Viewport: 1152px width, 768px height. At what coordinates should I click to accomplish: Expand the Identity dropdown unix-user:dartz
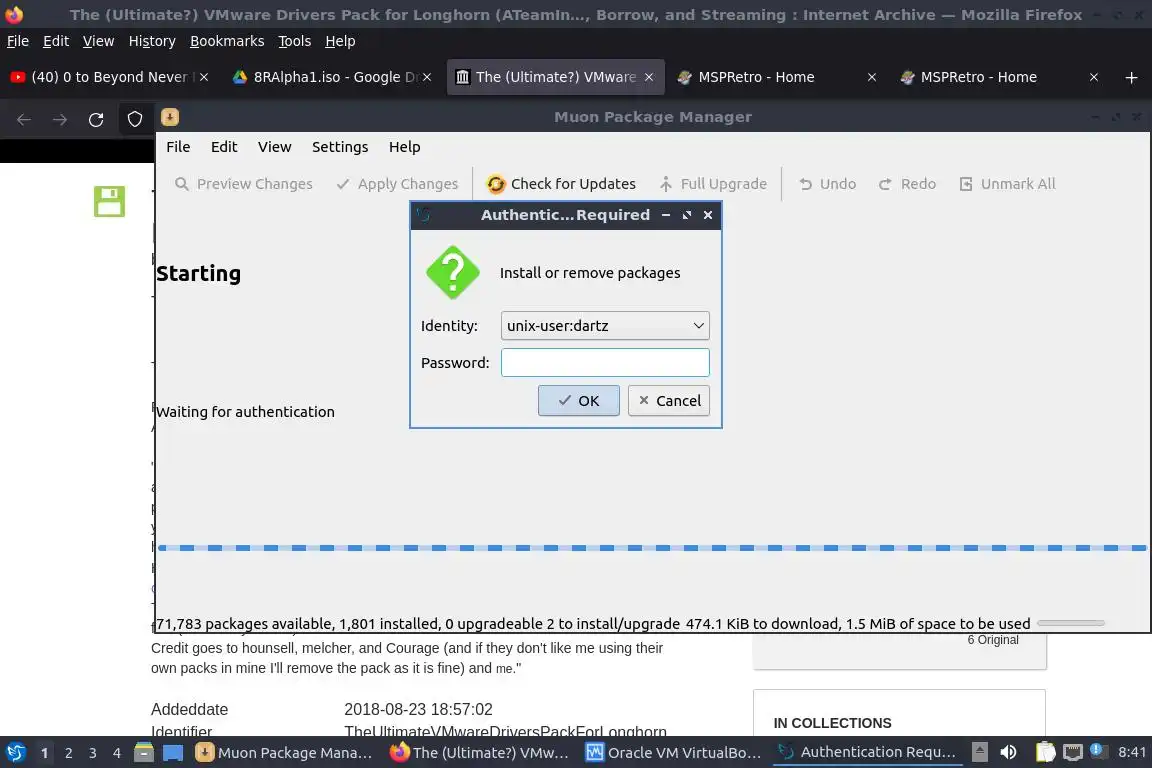click(605, 326)
